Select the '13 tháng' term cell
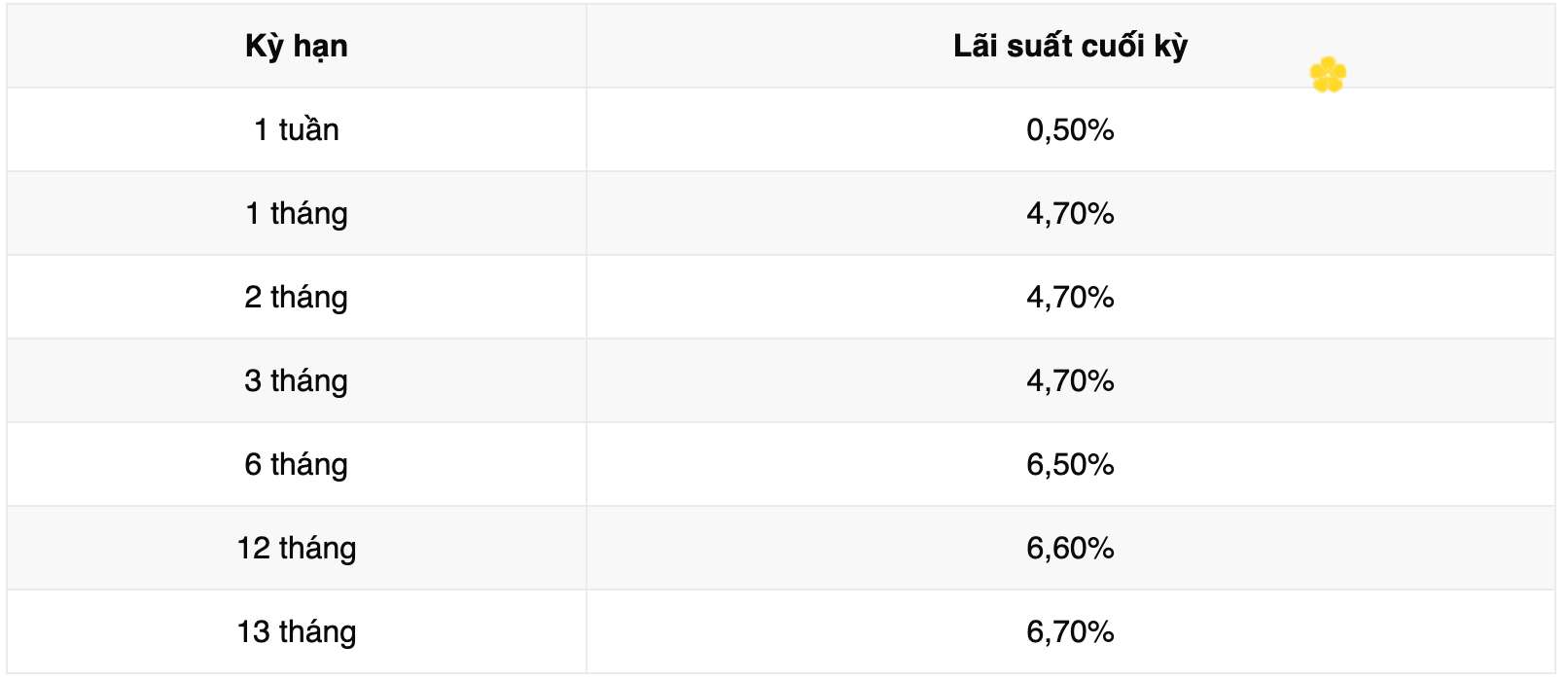This screenshot has height=681, width=1568. pos(297,632)
